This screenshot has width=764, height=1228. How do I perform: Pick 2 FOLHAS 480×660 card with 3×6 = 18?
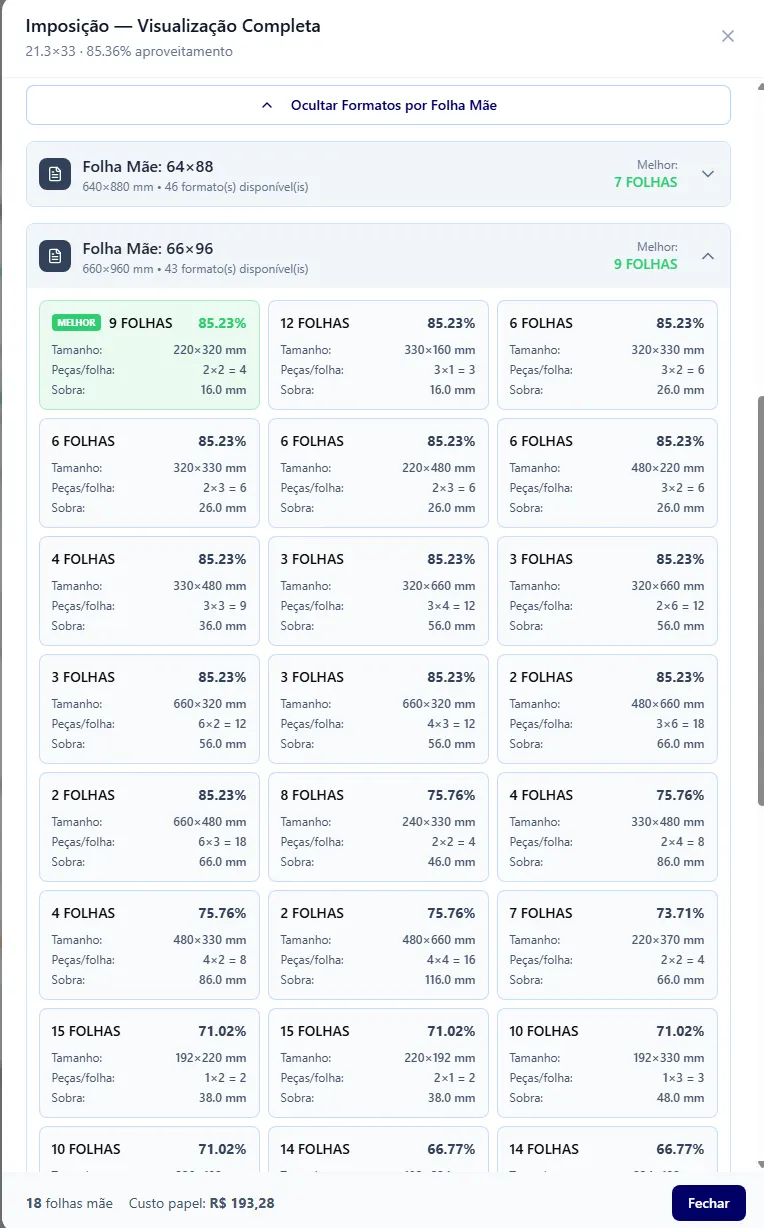[x=607, y=709]
